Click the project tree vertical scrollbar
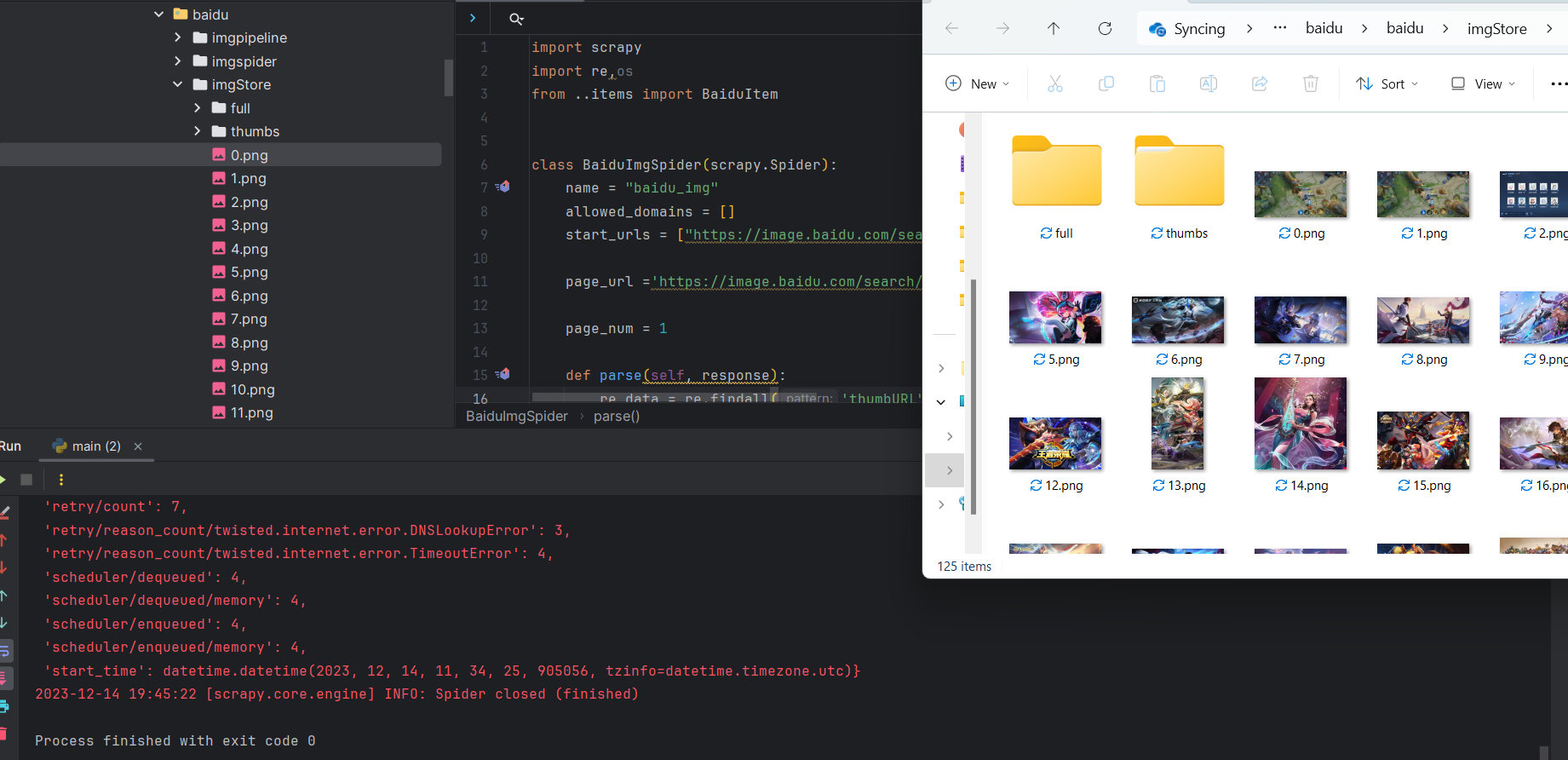Viewport: 1568px width, 760px height. pos(448,78)
